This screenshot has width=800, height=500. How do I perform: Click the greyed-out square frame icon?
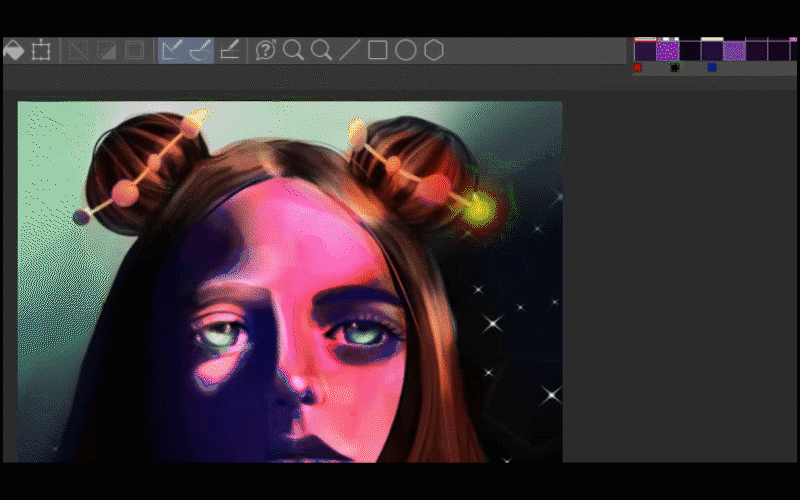pos(134,51)
